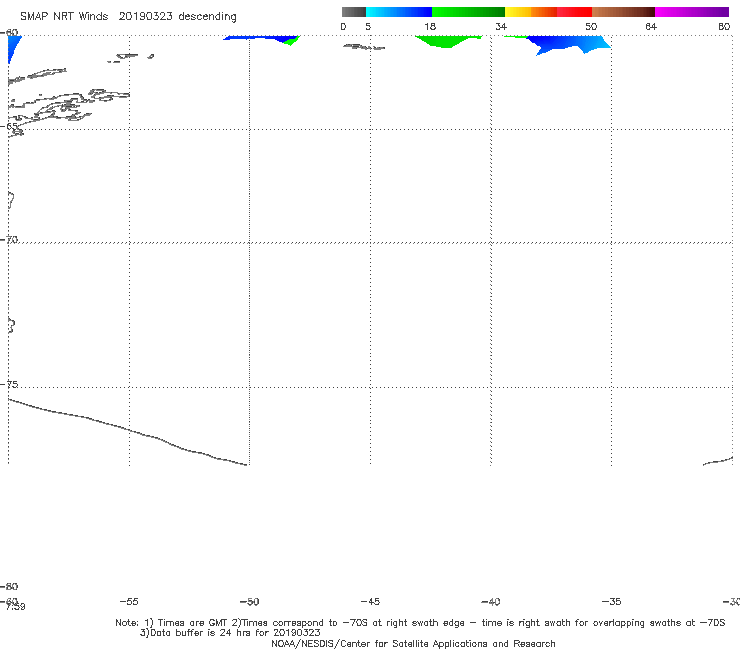This screenshot has width=740, height=650.
Task: Click the latitude label "-70"
Action: pyautogui.click(x=9, y=239)
